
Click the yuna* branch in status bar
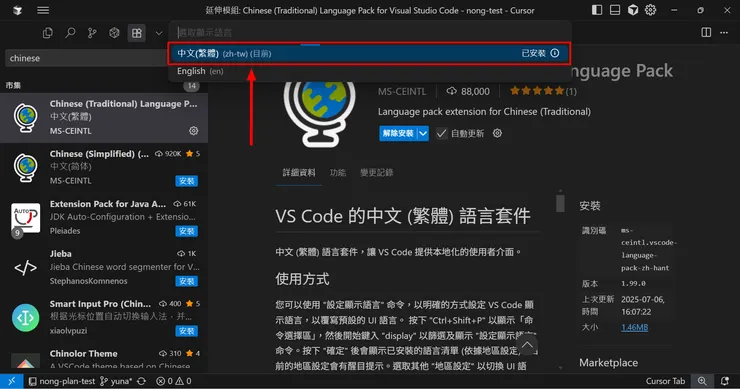[116, 381]
